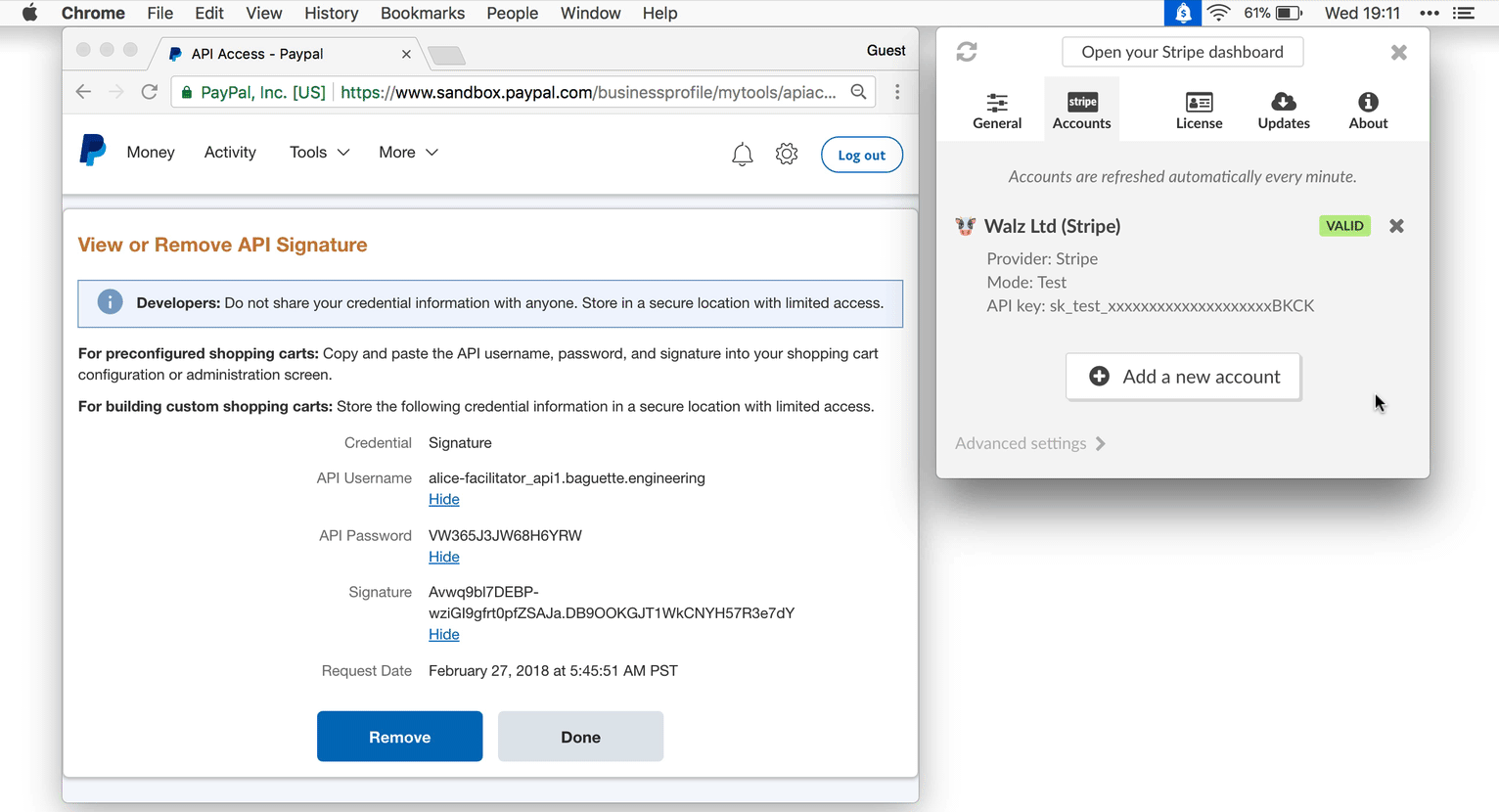Switch to the License tab
This screenshot has height=812, width=1499.
click(1199, 111)
